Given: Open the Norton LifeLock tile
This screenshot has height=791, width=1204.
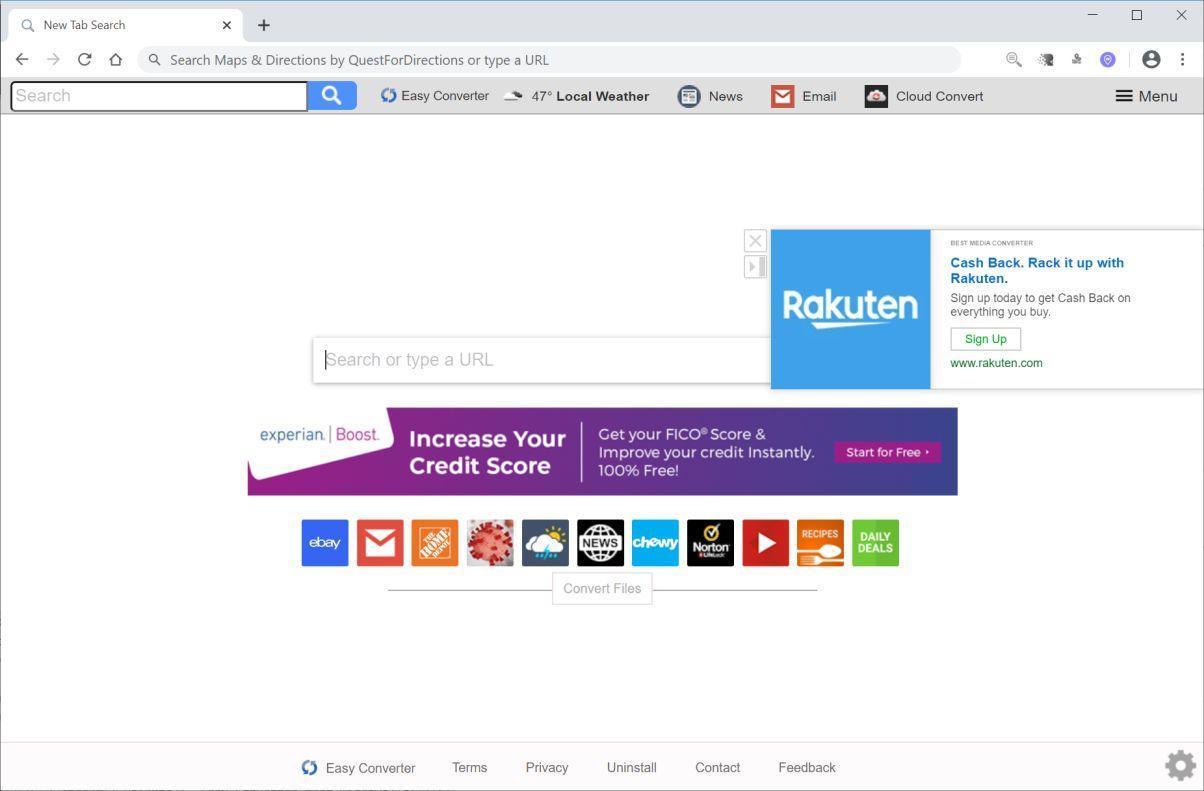Looking at the screenshot, I should coord(710,543).
